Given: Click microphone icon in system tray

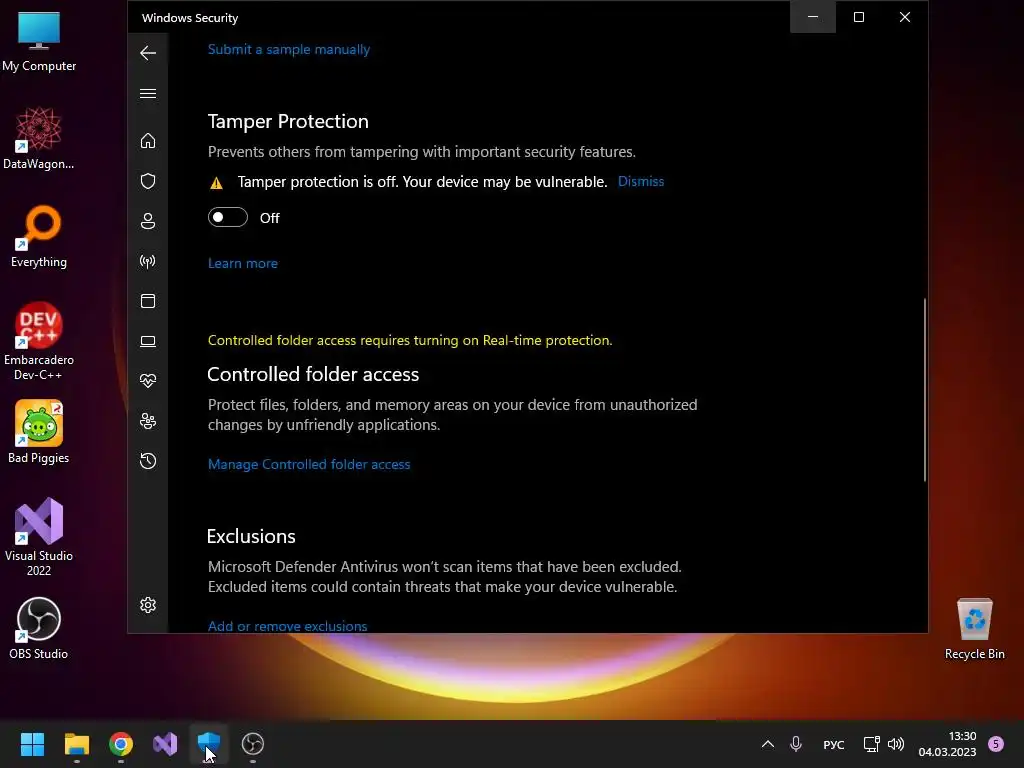Looking at the screenshot, I should [795, 744].
